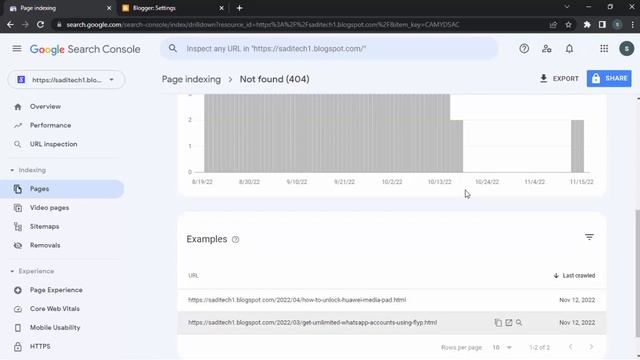Focus the Inspect any URL search field
This screenshot has width=640, height=360.
coord(329,49)
